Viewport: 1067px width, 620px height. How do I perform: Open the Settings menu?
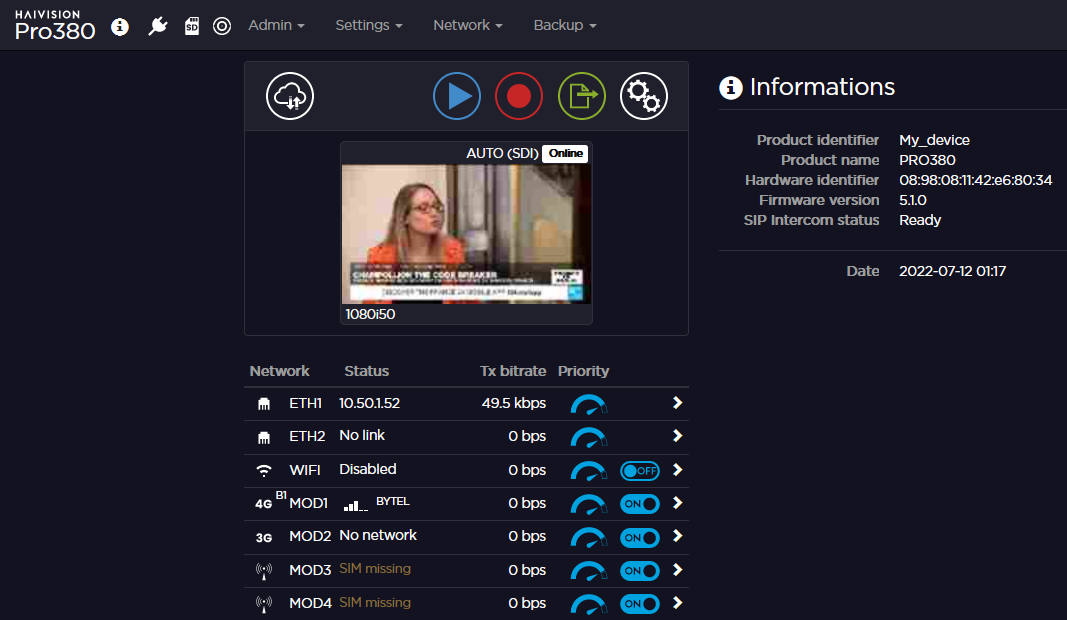(x=368, y=25)
